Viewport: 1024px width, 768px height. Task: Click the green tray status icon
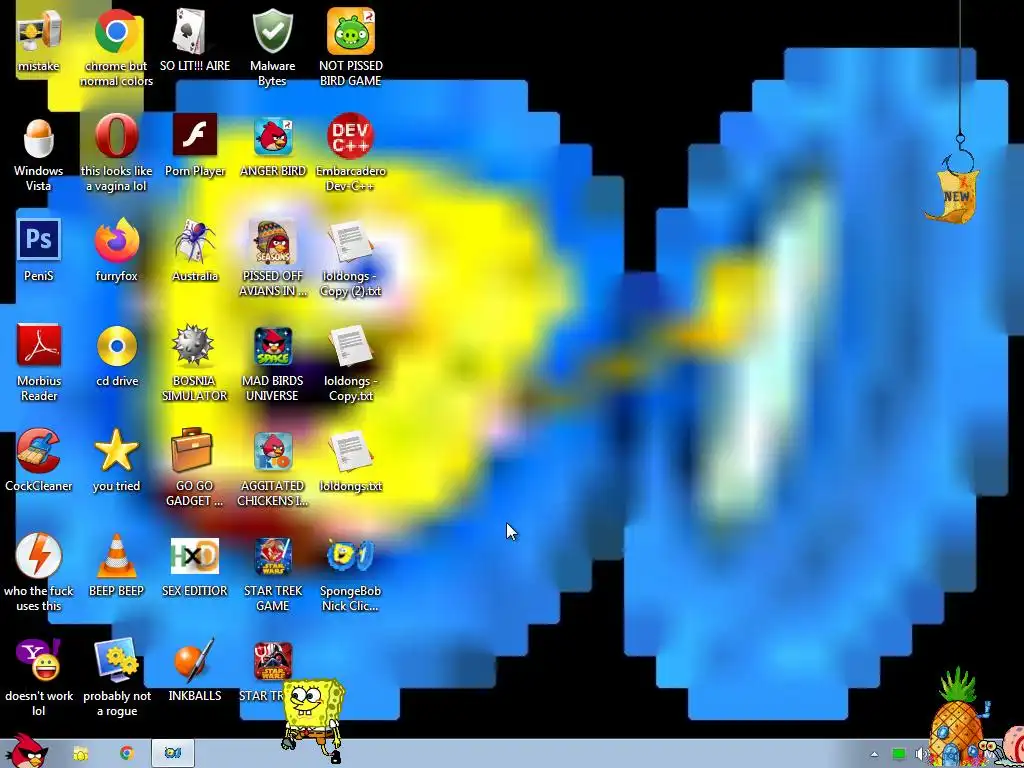point(899,754)
